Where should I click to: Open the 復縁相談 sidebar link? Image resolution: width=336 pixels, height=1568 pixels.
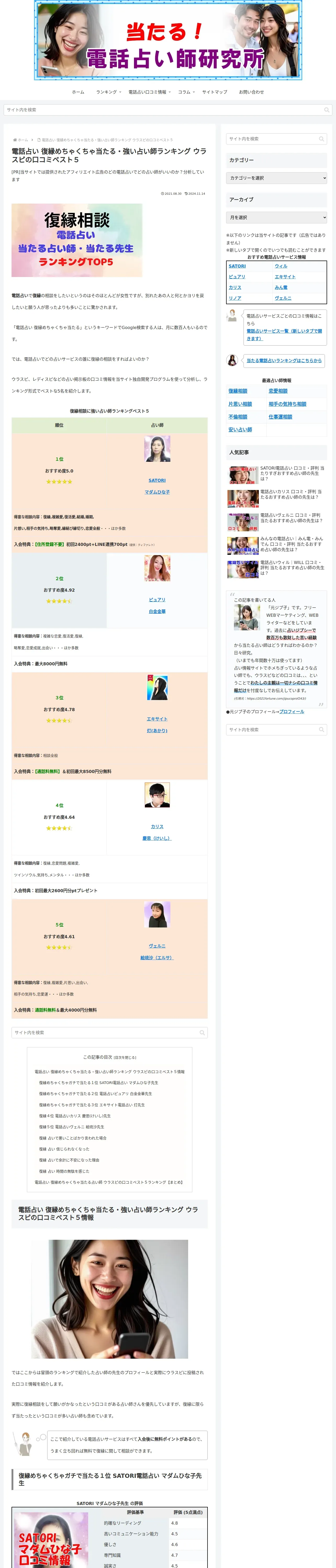tap(238, 391)
